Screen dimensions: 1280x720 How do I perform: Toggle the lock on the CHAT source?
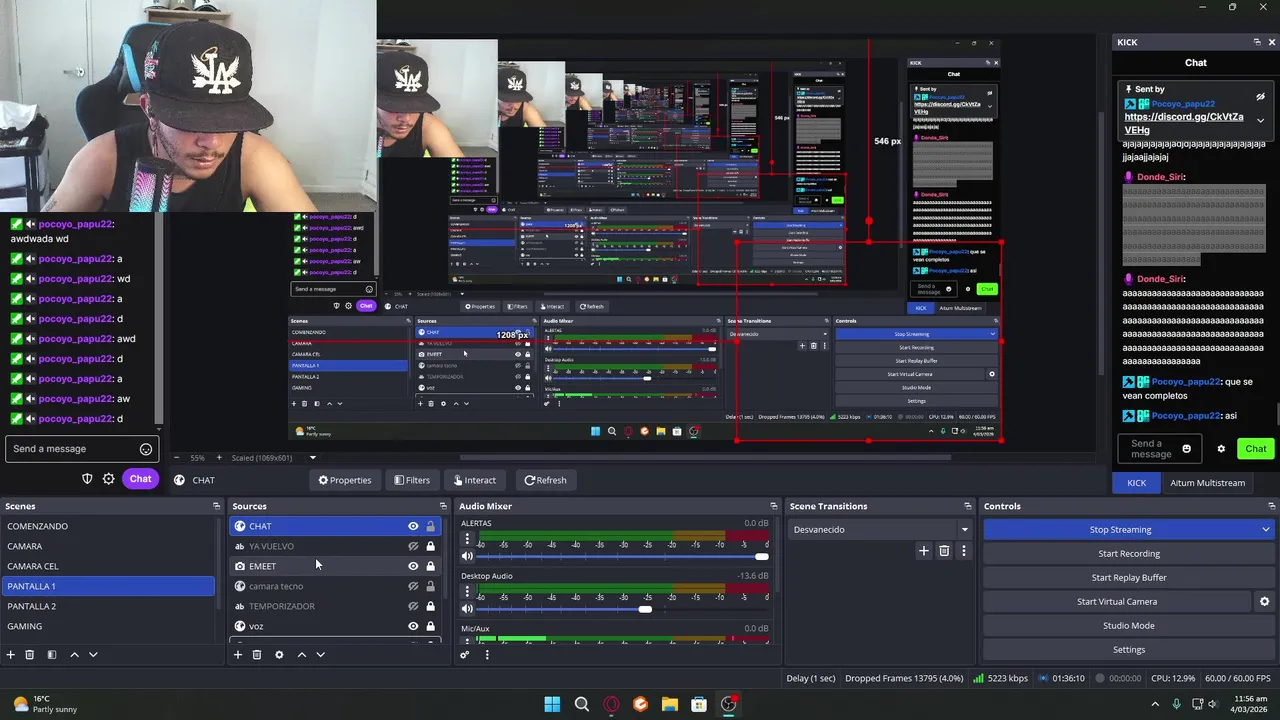(x=431, y=526)
